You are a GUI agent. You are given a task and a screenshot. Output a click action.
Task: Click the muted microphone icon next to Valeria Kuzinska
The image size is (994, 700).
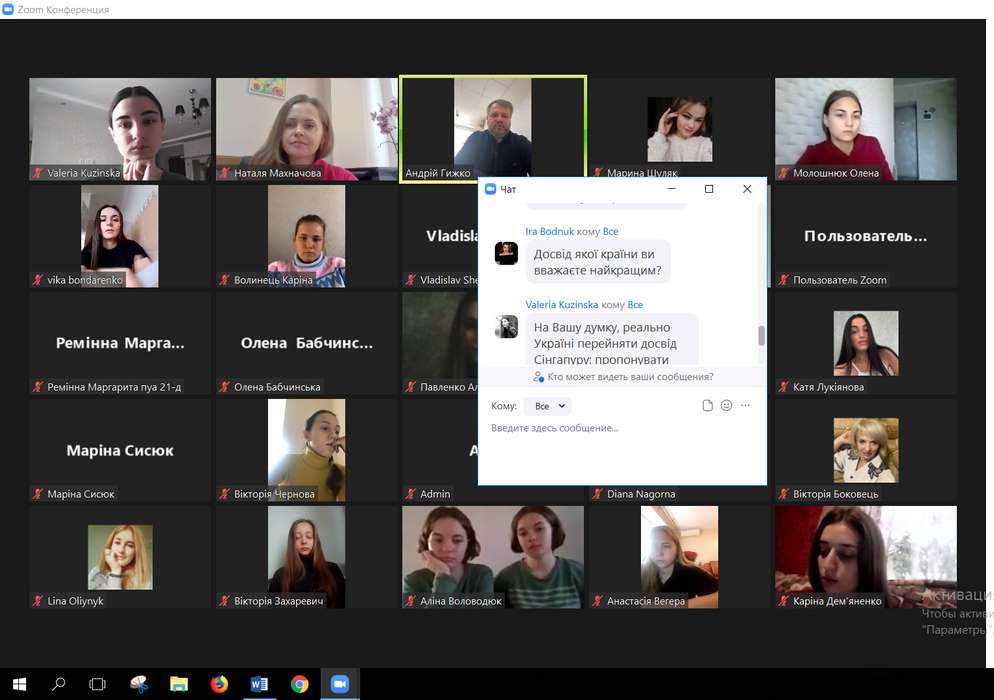click(38, 173)
